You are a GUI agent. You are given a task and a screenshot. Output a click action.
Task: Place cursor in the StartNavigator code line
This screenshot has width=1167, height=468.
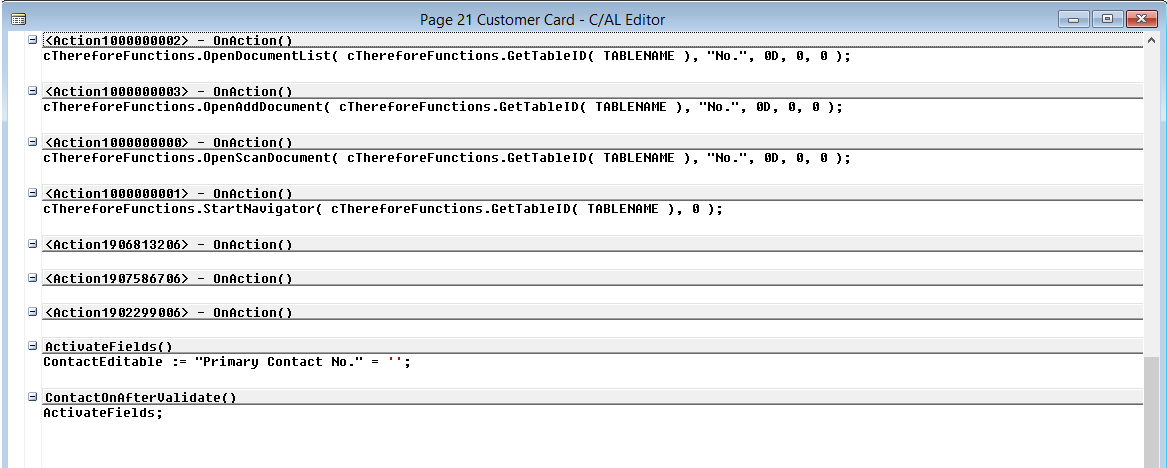[x=382, y=209]
